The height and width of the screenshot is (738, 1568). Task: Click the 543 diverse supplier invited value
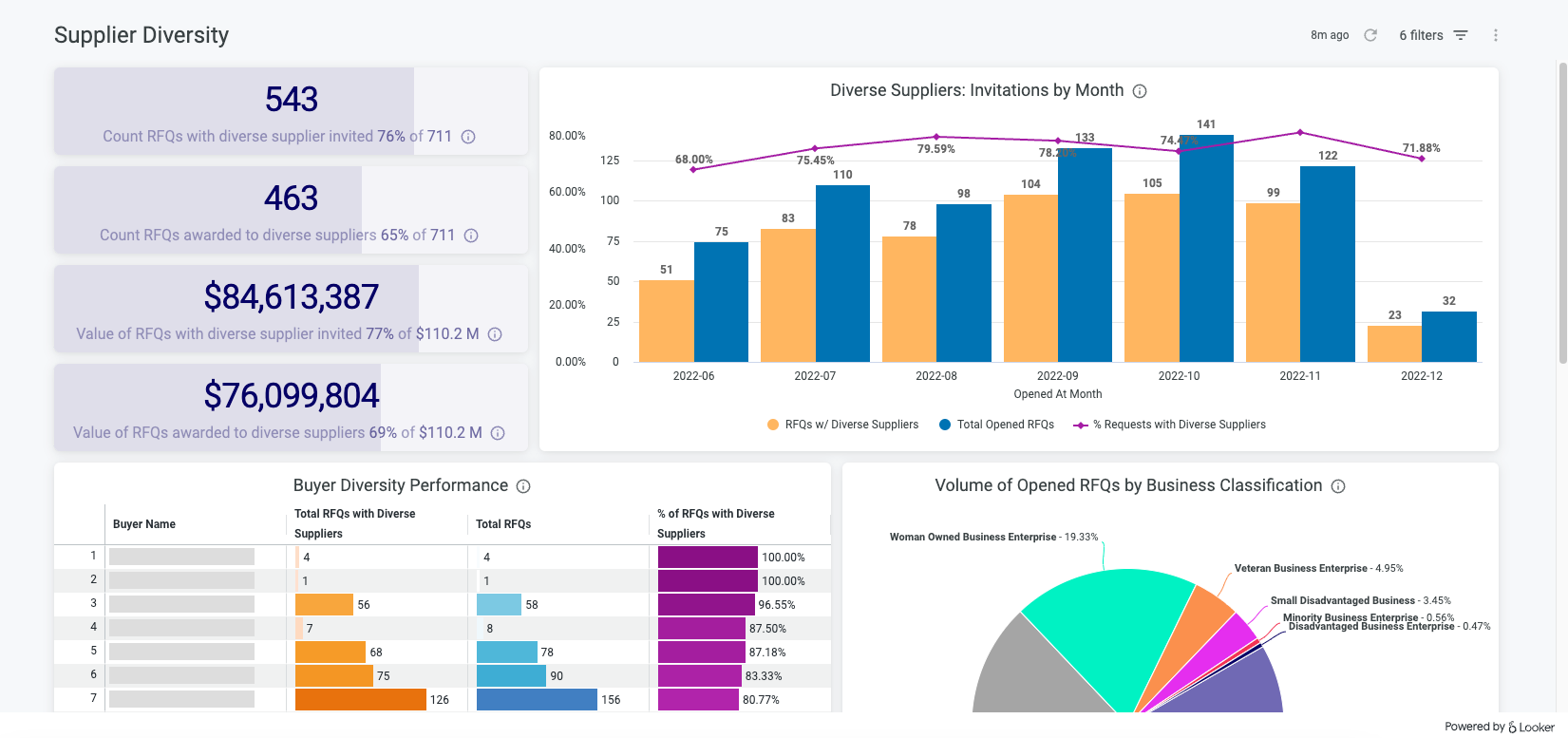292,100
